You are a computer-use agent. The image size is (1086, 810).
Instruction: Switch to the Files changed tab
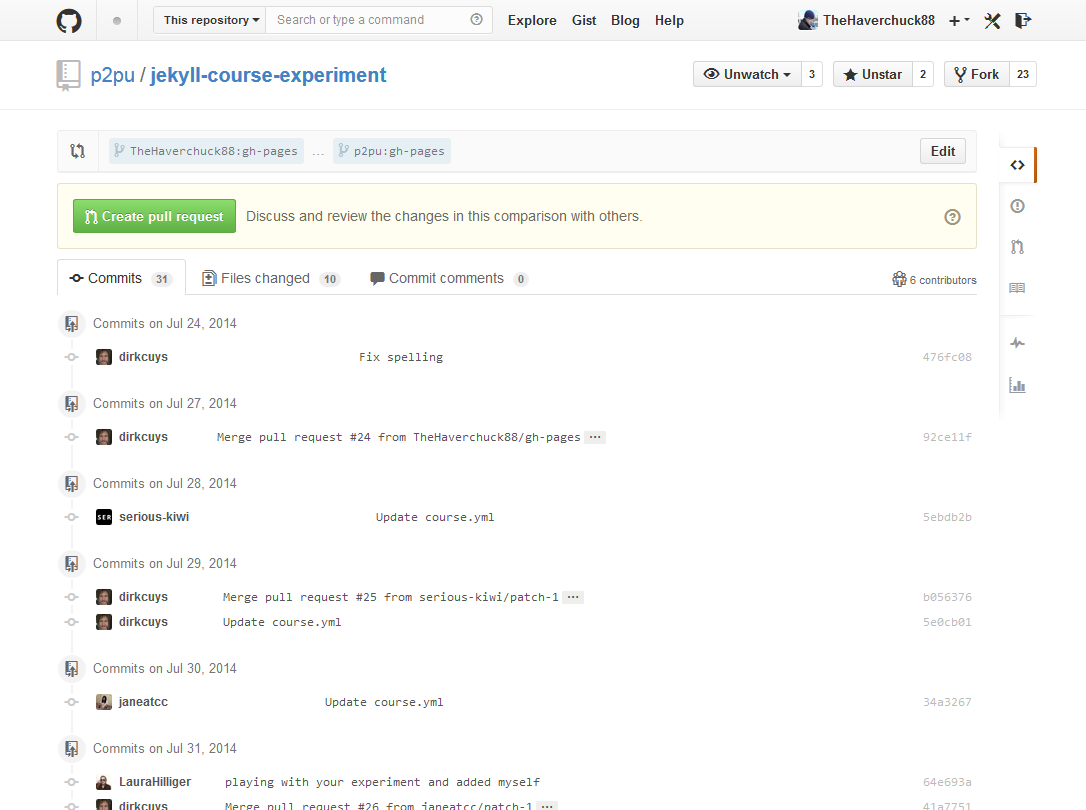pos(270,278)
